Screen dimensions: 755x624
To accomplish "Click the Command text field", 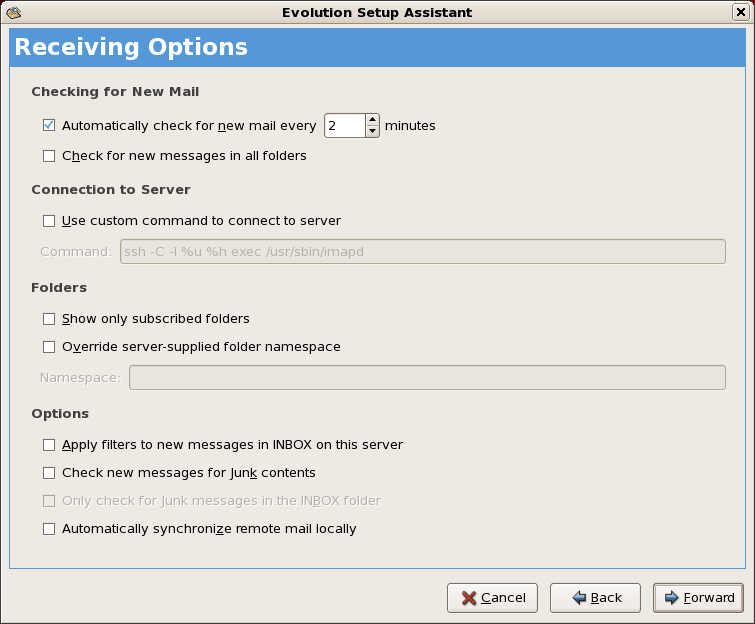I will point(422,252).
